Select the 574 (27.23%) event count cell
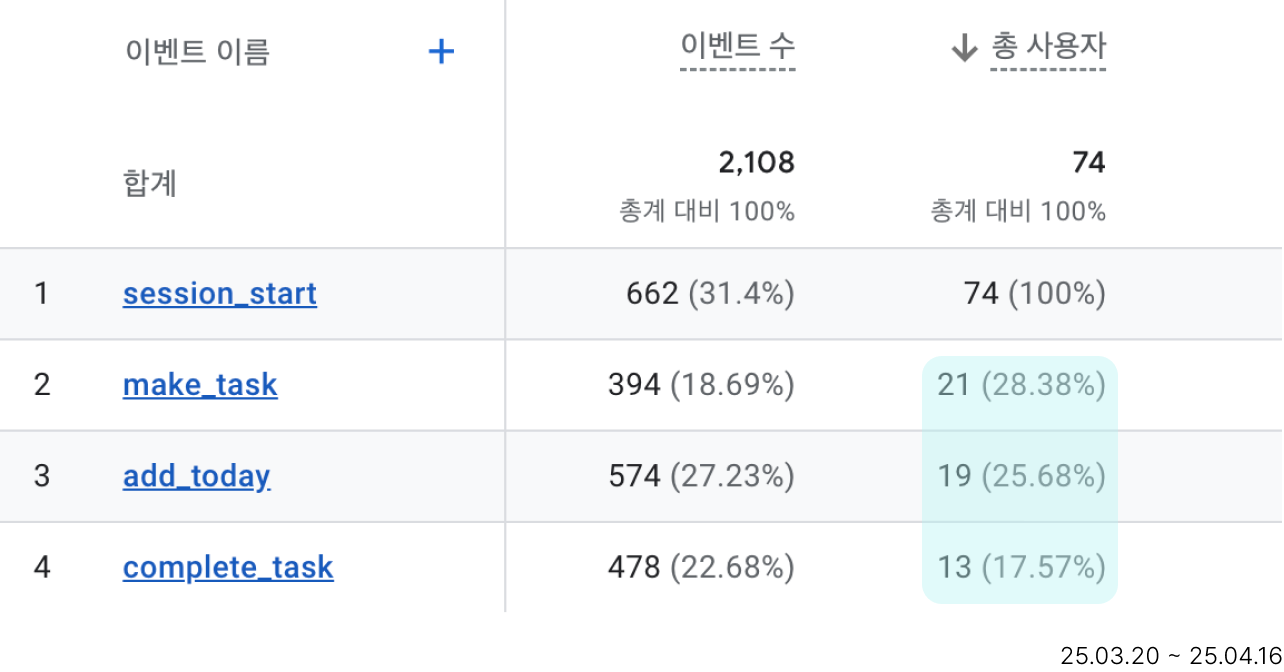 point(702,476)
